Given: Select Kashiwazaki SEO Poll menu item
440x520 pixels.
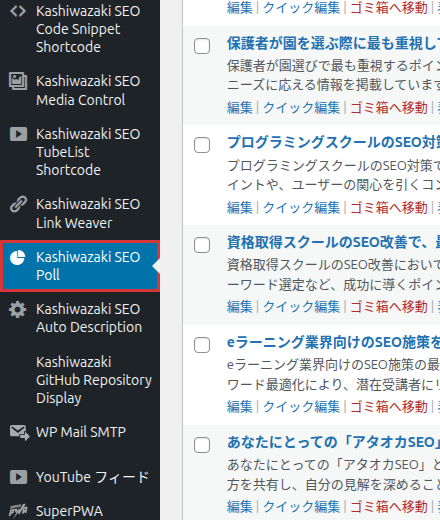Looking at the screenshot, I should (x=80, y=266).
